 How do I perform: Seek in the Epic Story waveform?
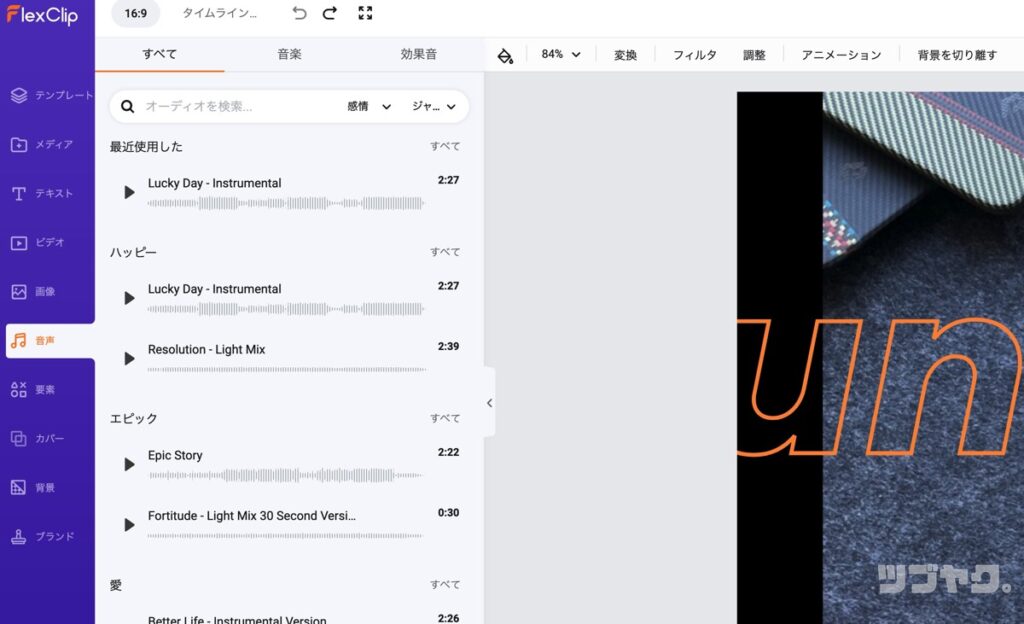coord(286,475)
